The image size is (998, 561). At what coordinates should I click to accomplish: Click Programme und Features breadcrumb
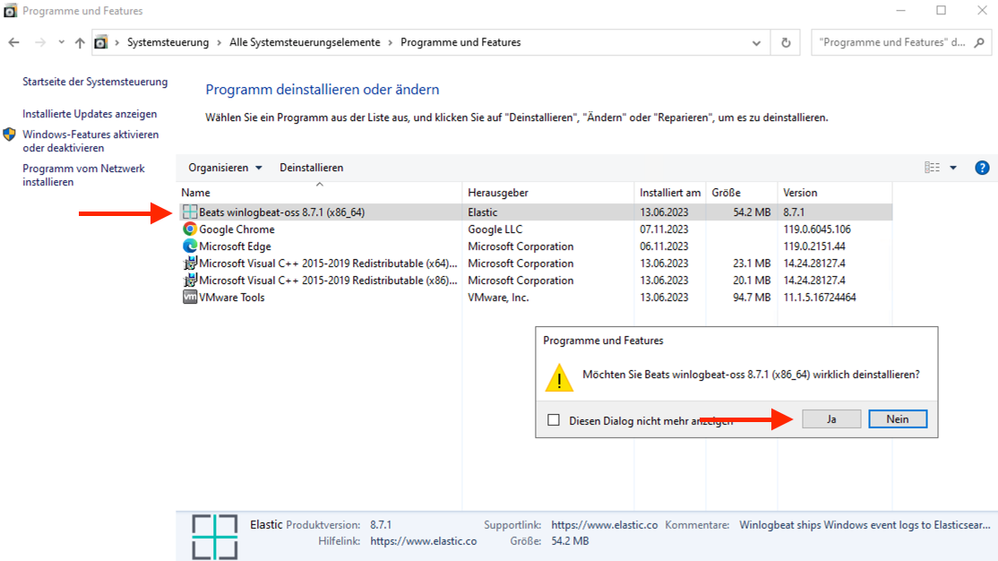point(461,43)
